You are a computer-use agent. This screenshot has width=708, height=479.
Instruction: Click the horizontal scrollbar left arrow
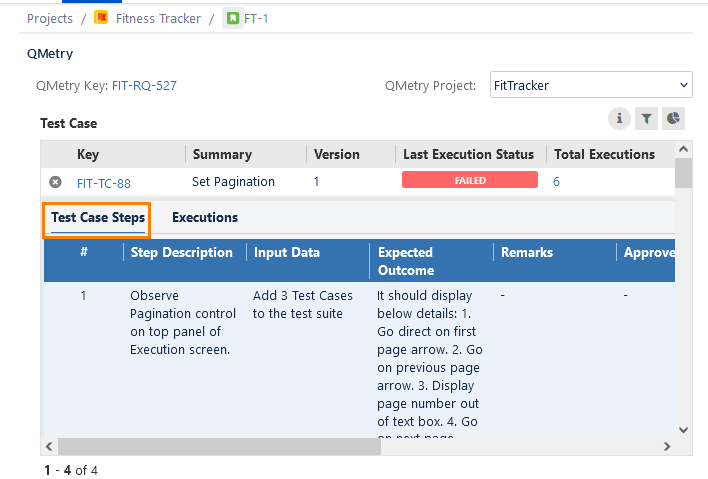(x=49, y=446)
